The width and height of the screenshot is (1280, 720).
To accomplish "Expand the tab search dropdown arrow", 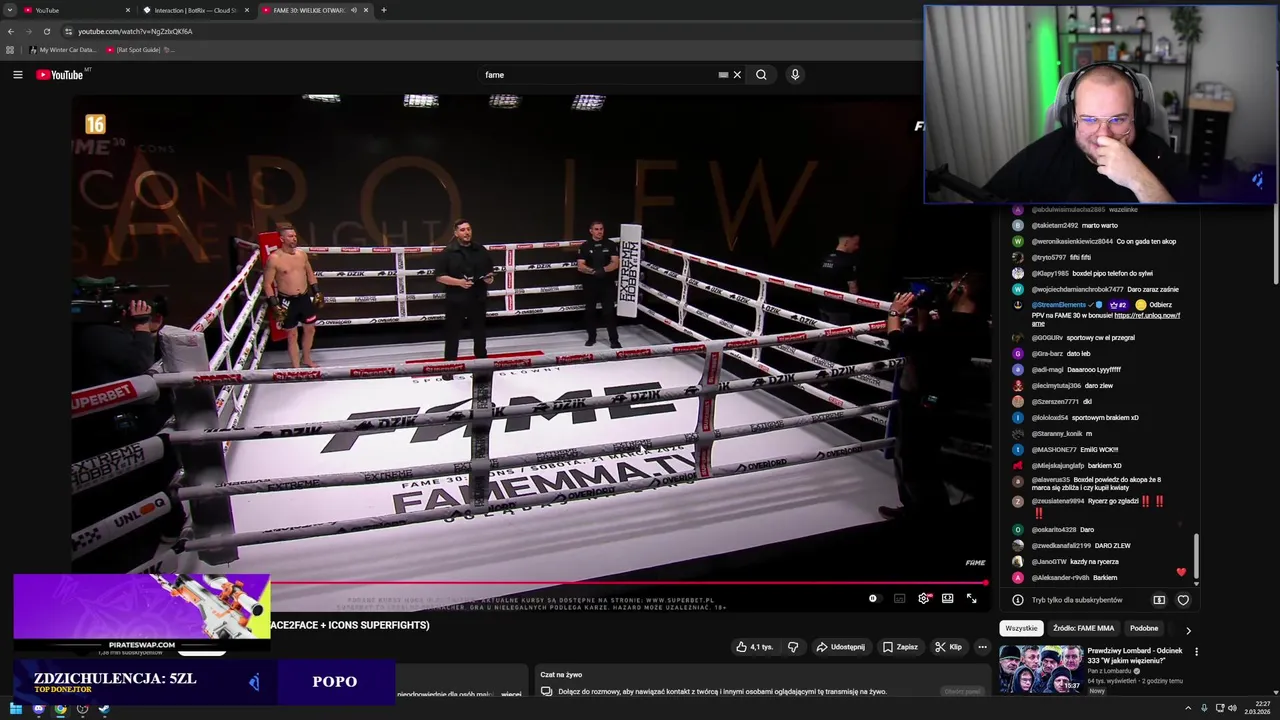I will click(x=10, y=10).
